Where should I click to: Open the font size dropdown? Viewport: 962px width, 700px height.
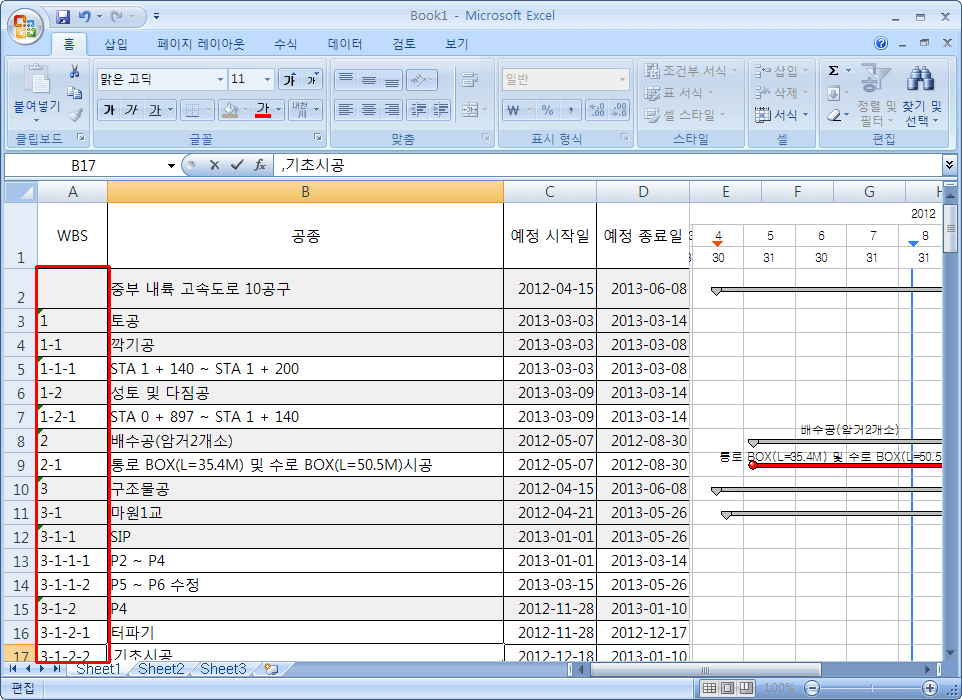267,80
